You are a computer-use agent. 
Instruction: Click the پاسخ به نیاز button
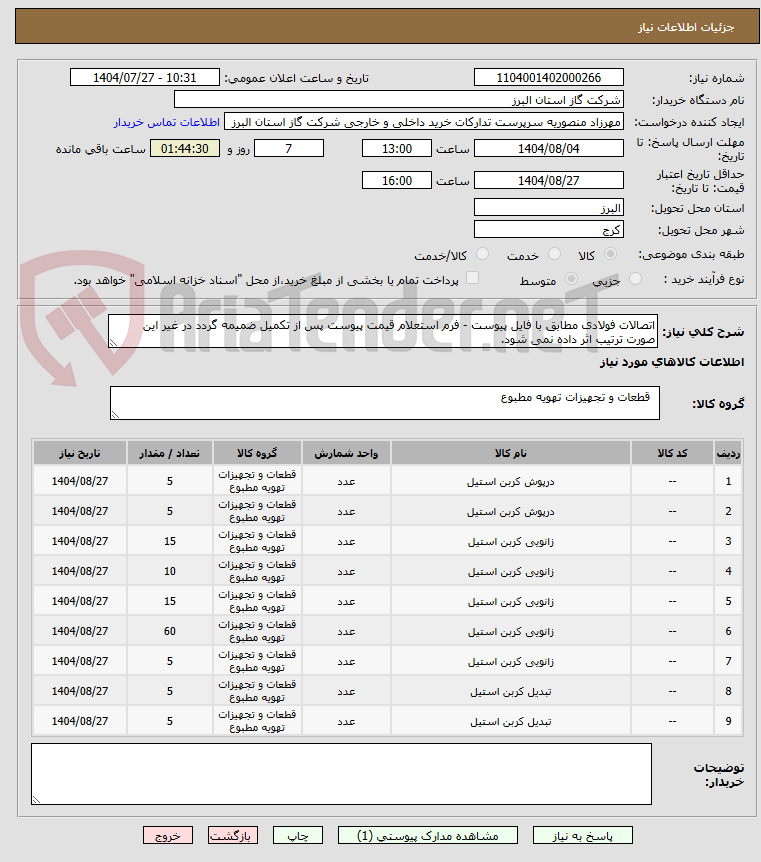[x=582, y=836]
